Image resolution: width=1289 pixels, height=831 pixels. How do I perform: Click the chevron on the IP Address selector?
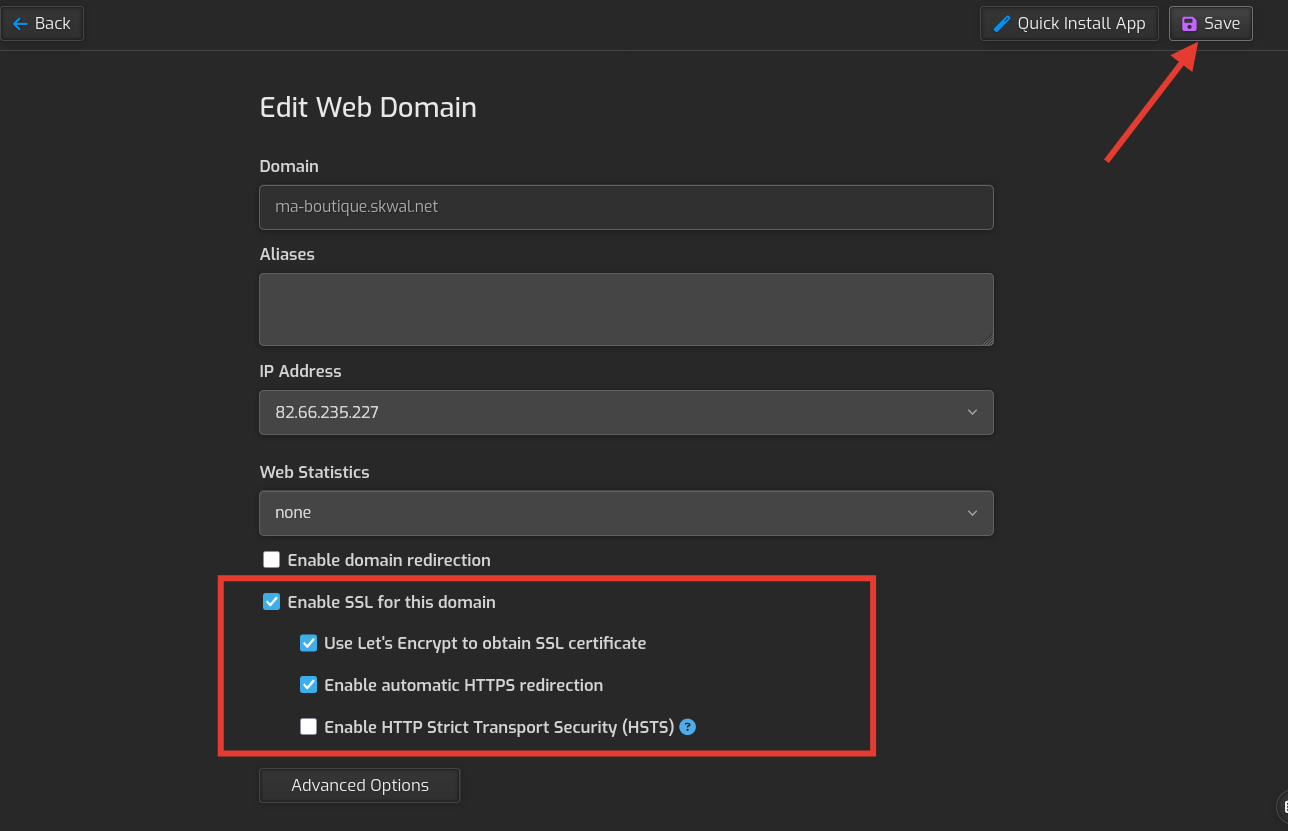pyautogui.click(x=971, y=412)
